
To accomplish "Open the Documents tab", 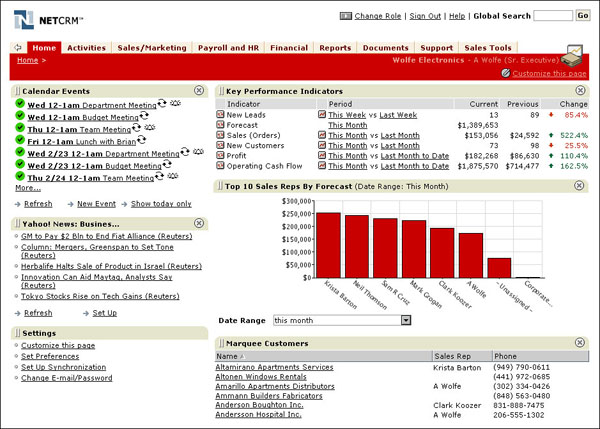I will (386, 48).
